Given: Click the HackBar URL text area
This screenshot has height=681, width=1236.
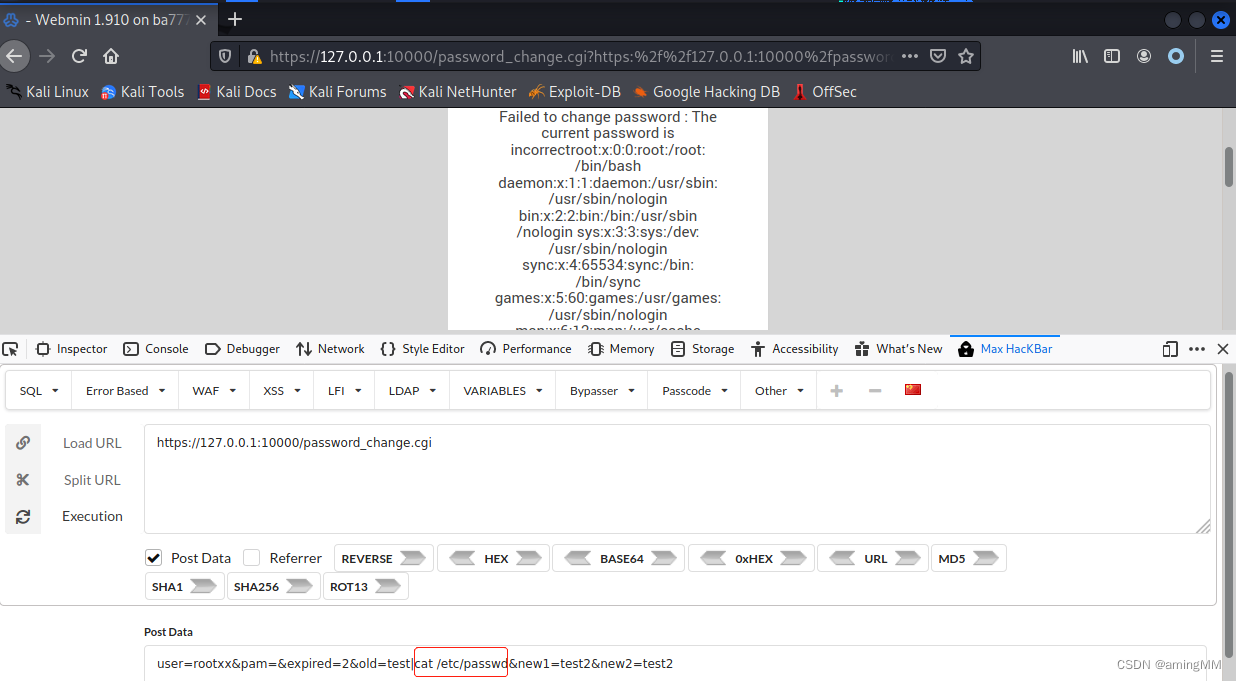Looking at the screenshot, I should (x=677, y=479).
